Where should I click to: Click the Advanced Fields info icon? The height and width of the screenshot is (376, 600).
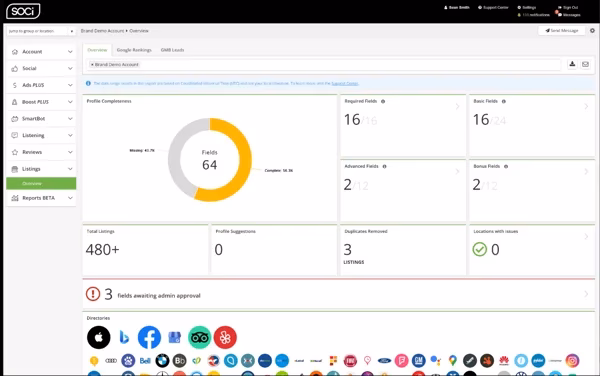click(x=384, y=166)
